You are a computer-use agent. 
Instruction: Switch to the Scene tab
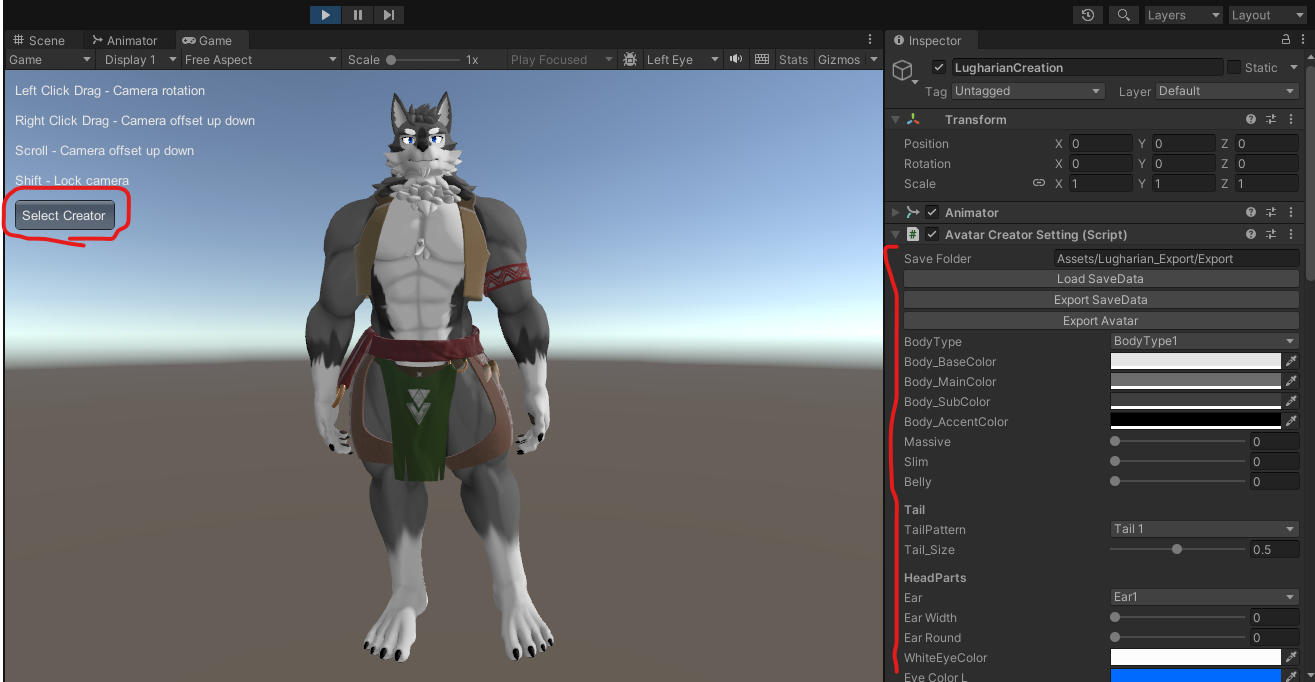click(x=40, y=40)
